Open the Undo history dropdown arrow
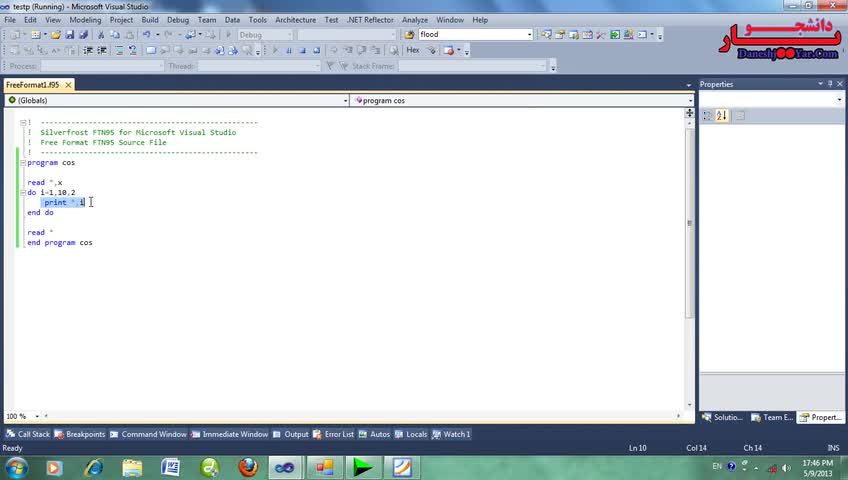The height and width of the screenshot is (480, 848). click(x=157, y=35)
